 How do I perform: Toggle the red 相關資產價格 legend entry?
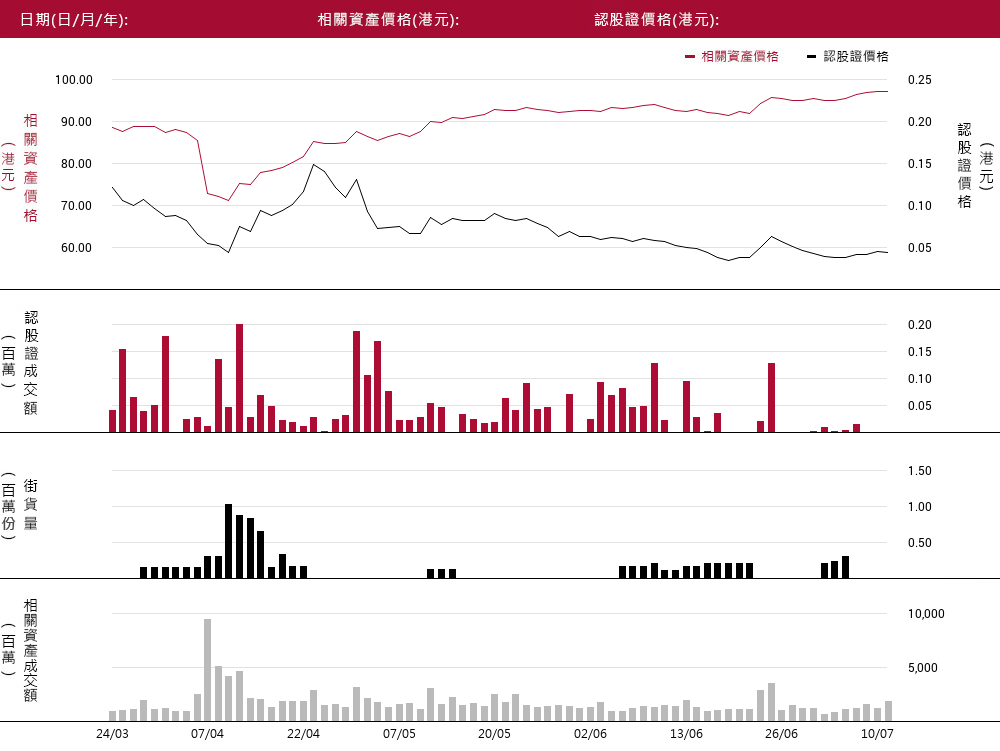pos(732,57)
